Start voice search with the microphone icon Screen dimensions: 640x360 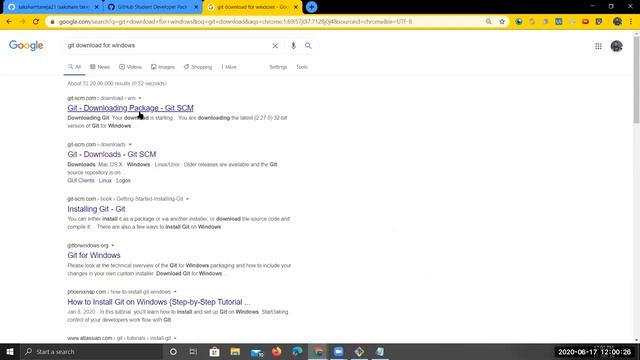(293, 46)
